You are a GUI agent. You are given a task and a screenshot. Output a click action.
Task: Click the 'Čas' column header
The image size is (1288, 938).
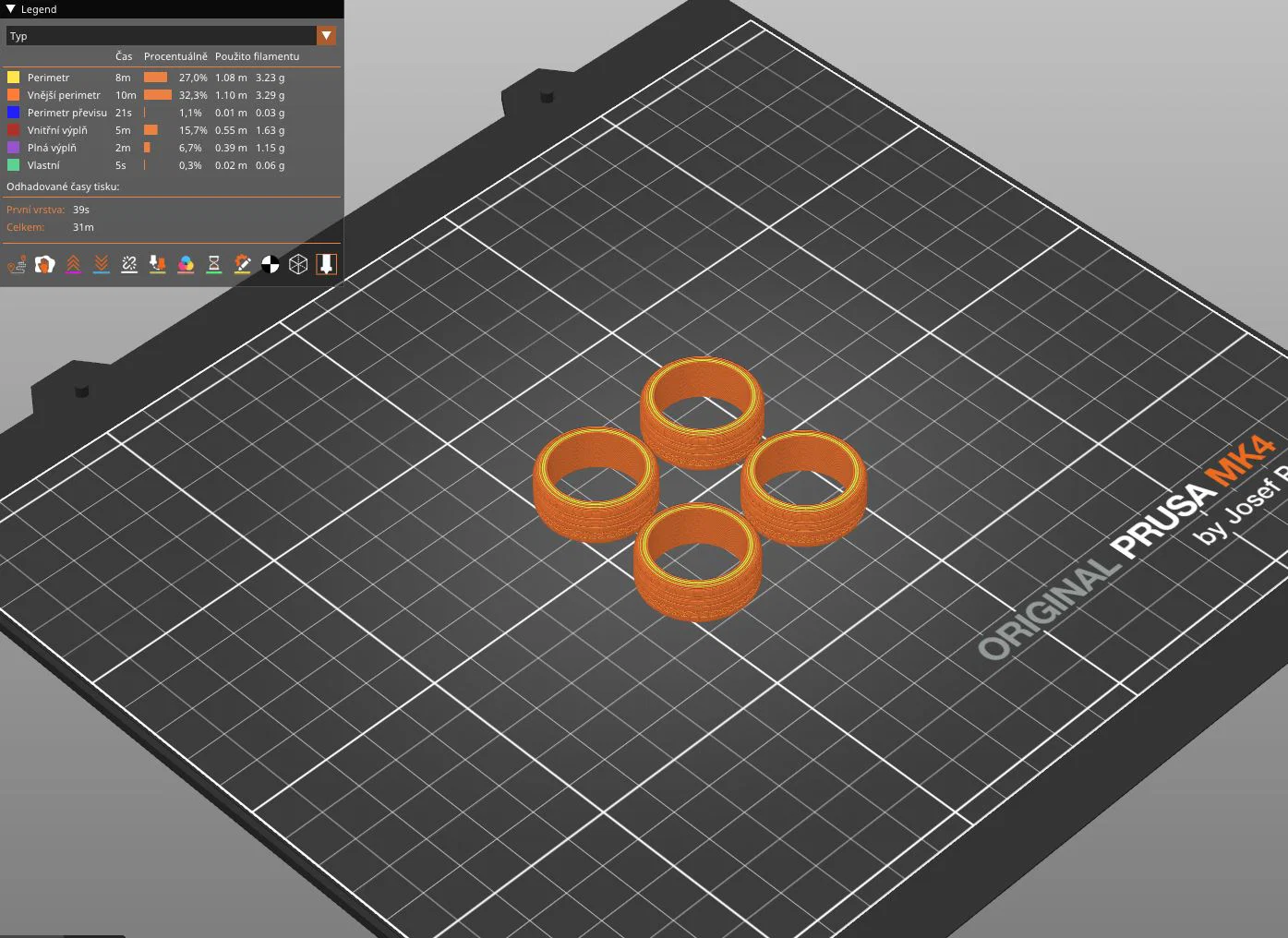click(124, 56)
